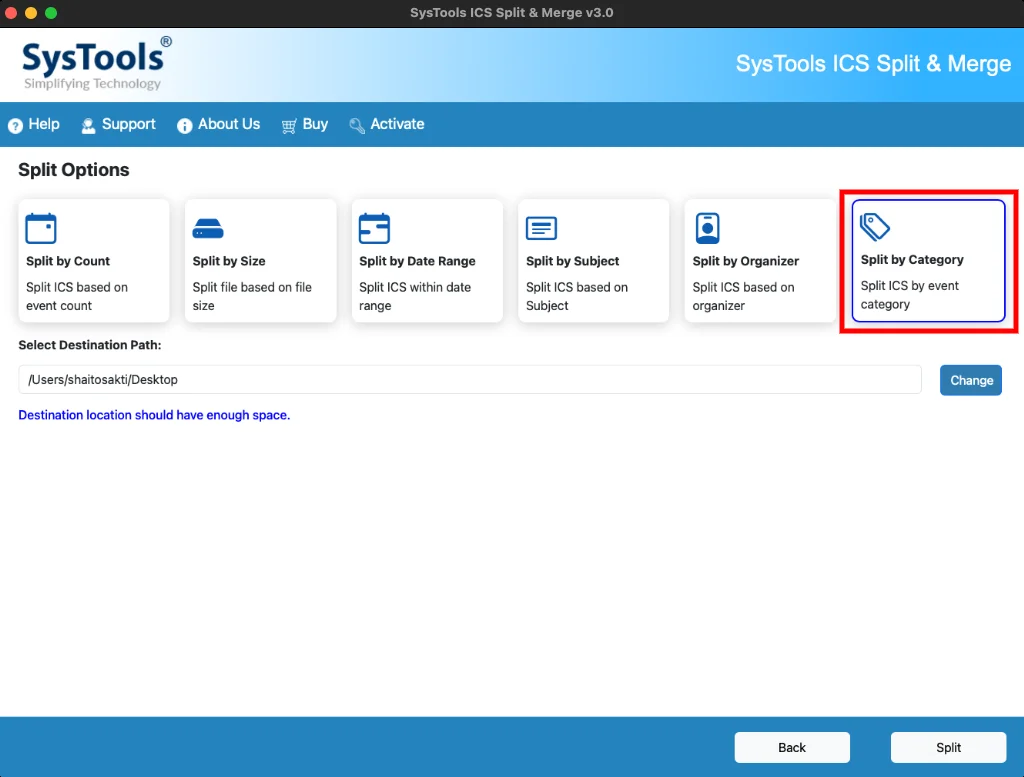Viewport: 1024px width, 777px height.
Task: Start splitting with the Split button
Action: tap(948, 747)
